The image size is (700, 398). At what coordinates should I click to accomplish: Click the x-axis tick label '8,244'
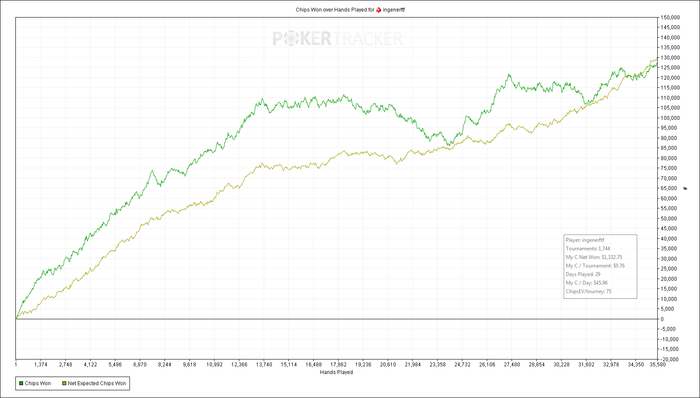pyautogui.click(x=165, y=365)
